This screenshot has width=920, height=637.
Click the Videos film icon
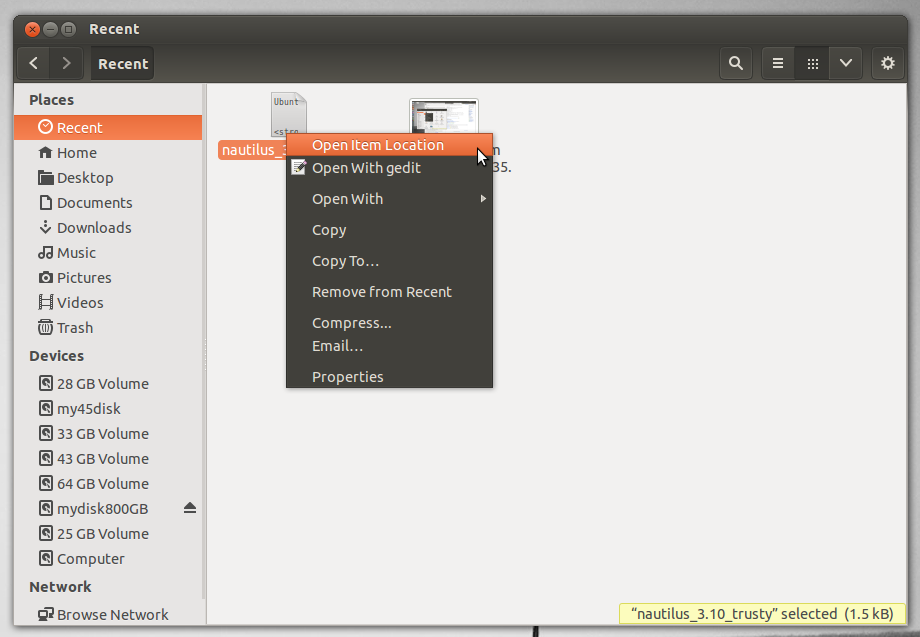(x=45, y=302)
